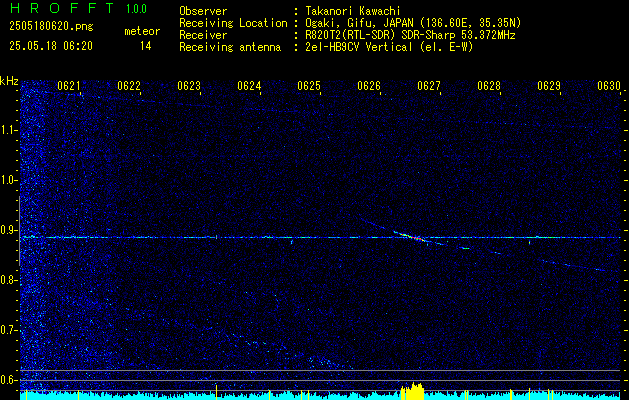This screenshot has height=400, width=629.
Task: Click the large yellow burst in the bottom intensity strip
Action: (412, 391)
